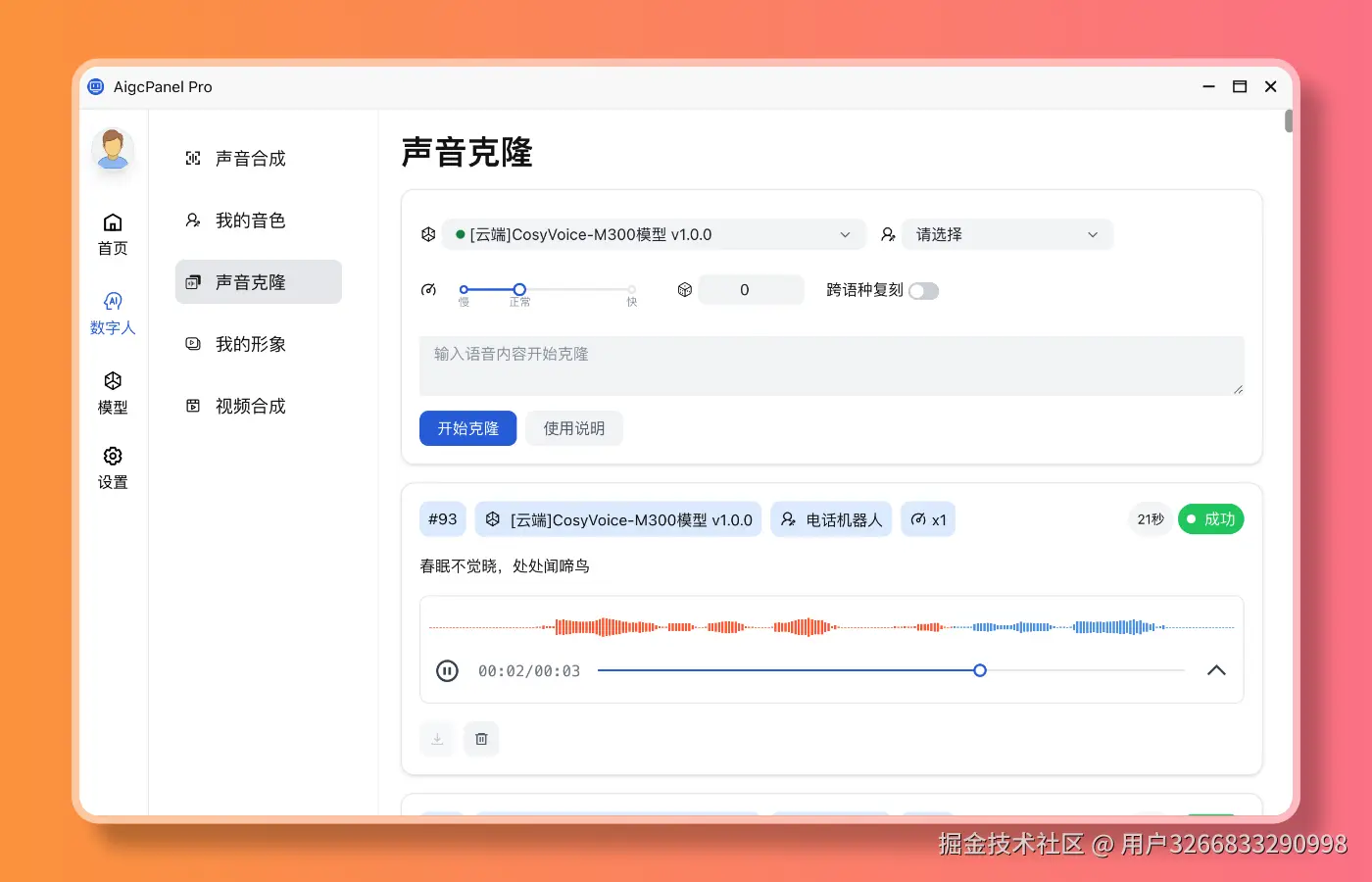This screenshot has width=1372, height=882.
Task: Select the 数字人 digital human icon
Action: pyautogui.click(x=113, y=312)
